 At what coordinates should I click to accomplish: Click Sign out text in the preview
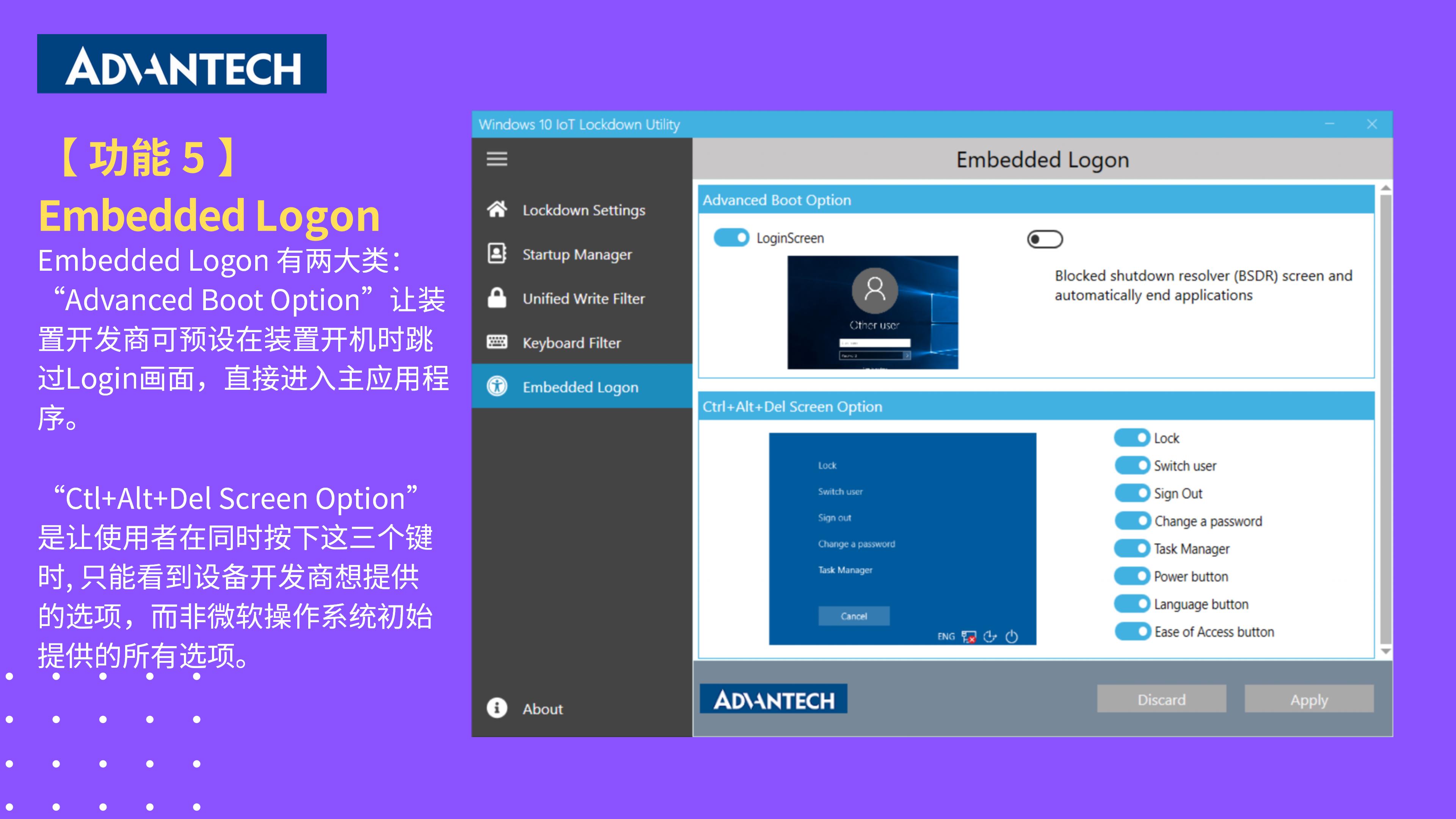pyautogui.click(x=834, y=518)
